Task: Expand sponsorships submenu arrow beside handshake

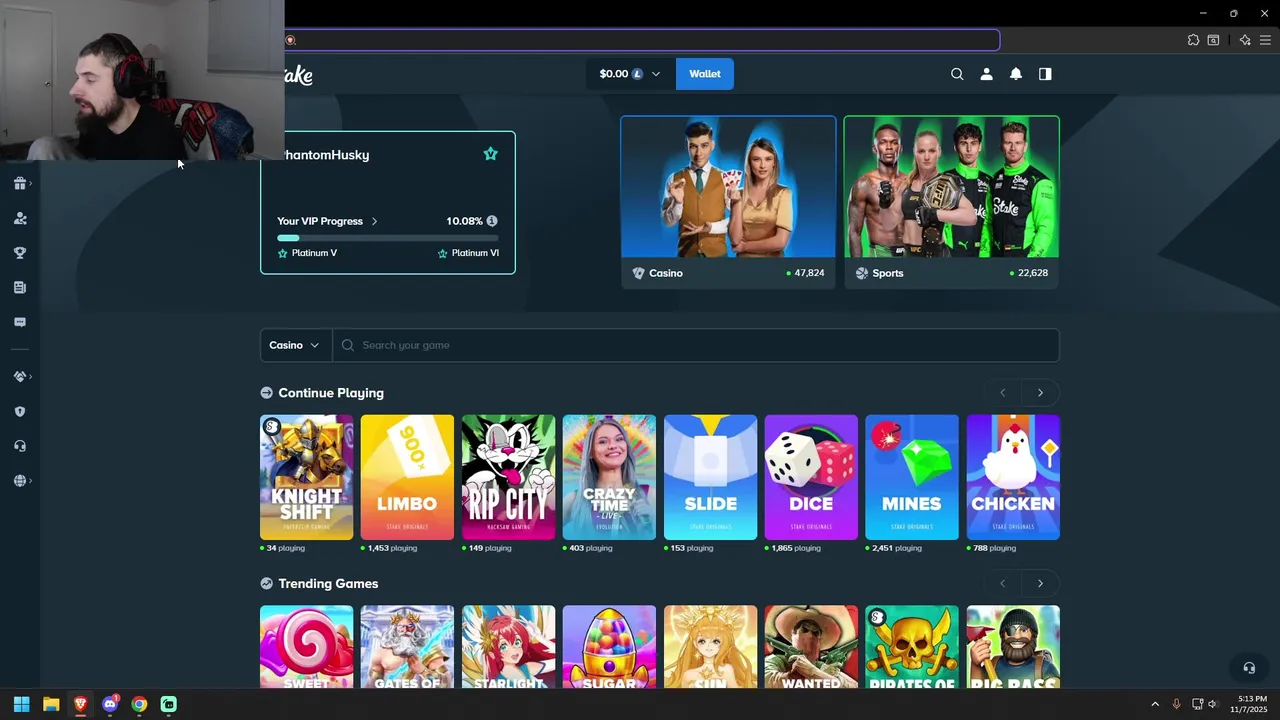Action: pyautogui.click(x=31, y=377)
